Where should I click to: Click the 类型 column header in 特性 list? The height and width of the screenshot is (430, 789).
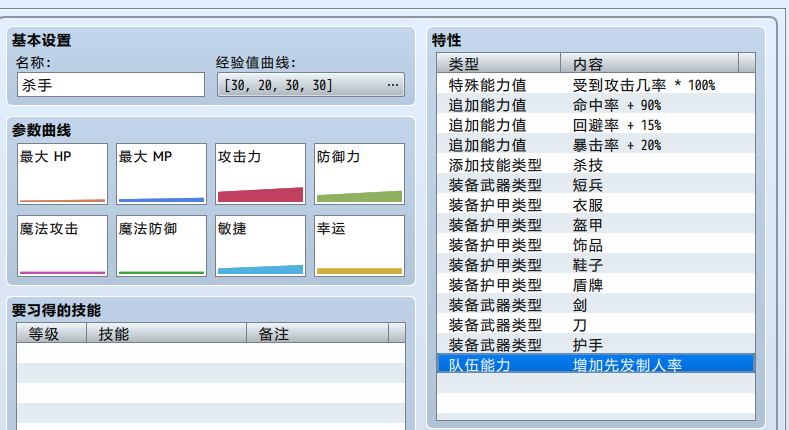499,63
